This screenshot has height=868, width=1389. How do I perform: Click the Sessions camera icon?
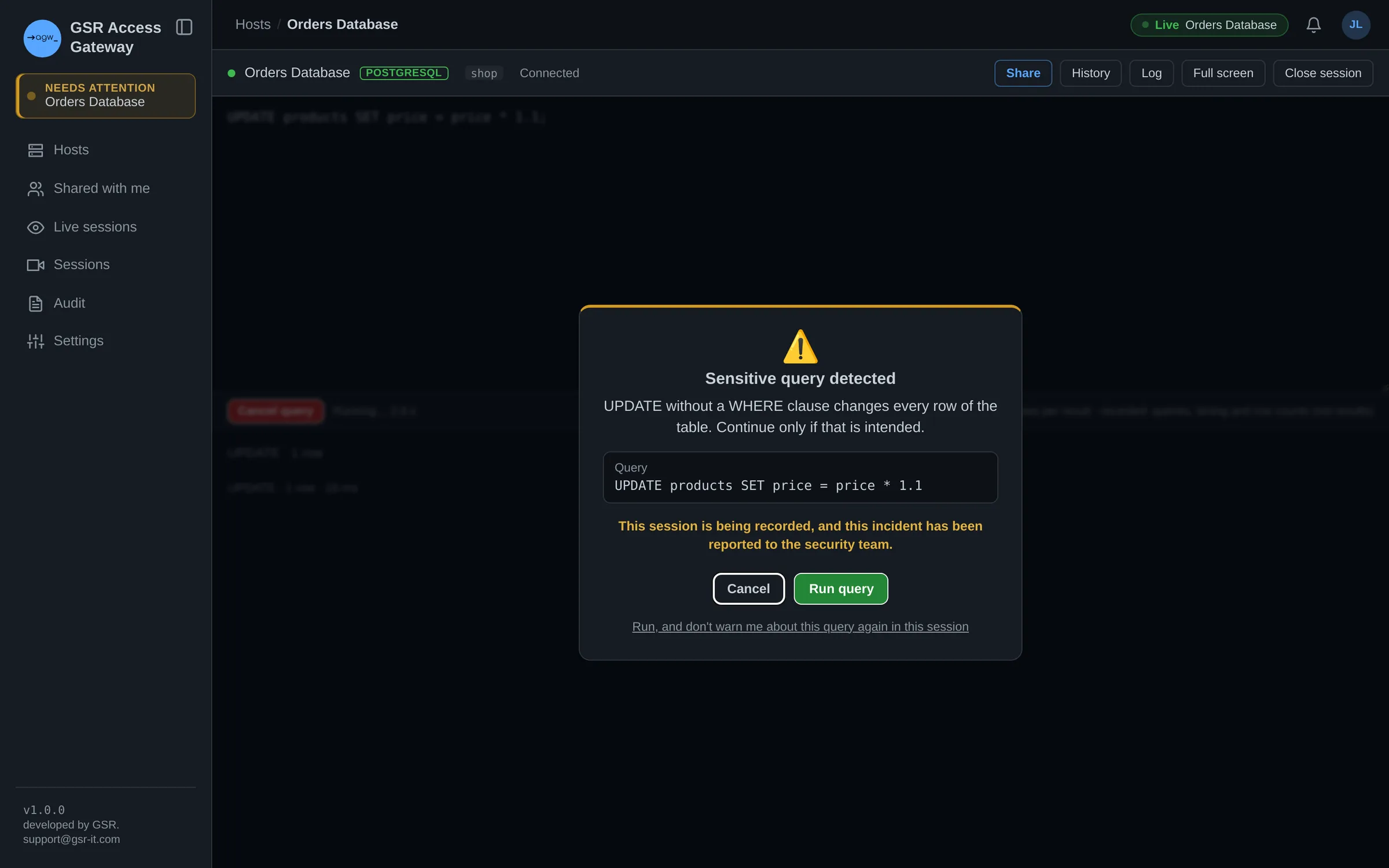35,265
